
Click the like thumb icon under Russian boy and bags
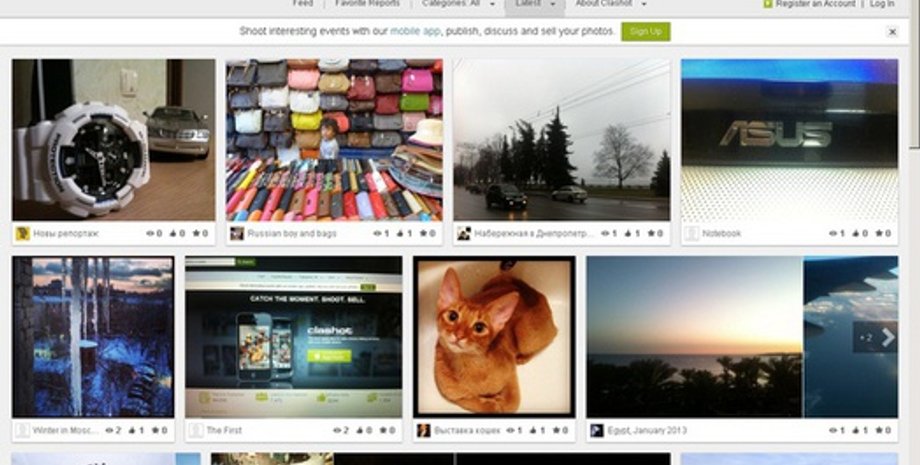point(400,233)
